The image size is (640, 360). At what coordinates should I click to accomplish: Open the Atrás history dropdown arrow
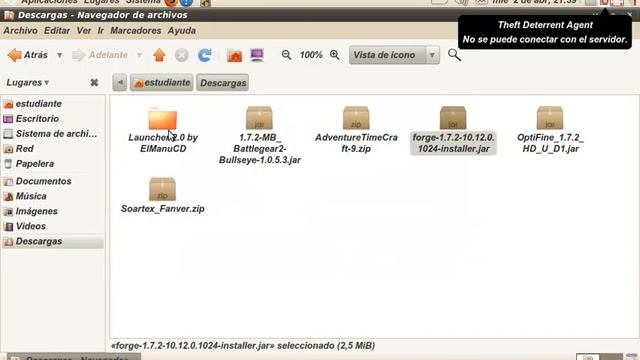point(60,55)
